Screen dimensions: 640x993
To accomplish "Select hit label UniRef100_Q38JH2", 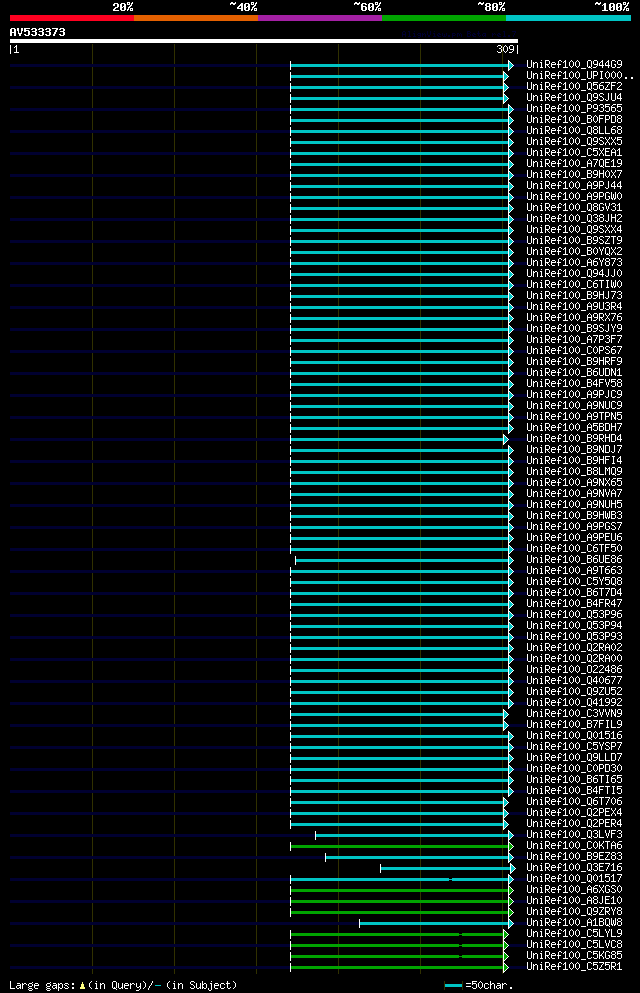I will (574, 218).
